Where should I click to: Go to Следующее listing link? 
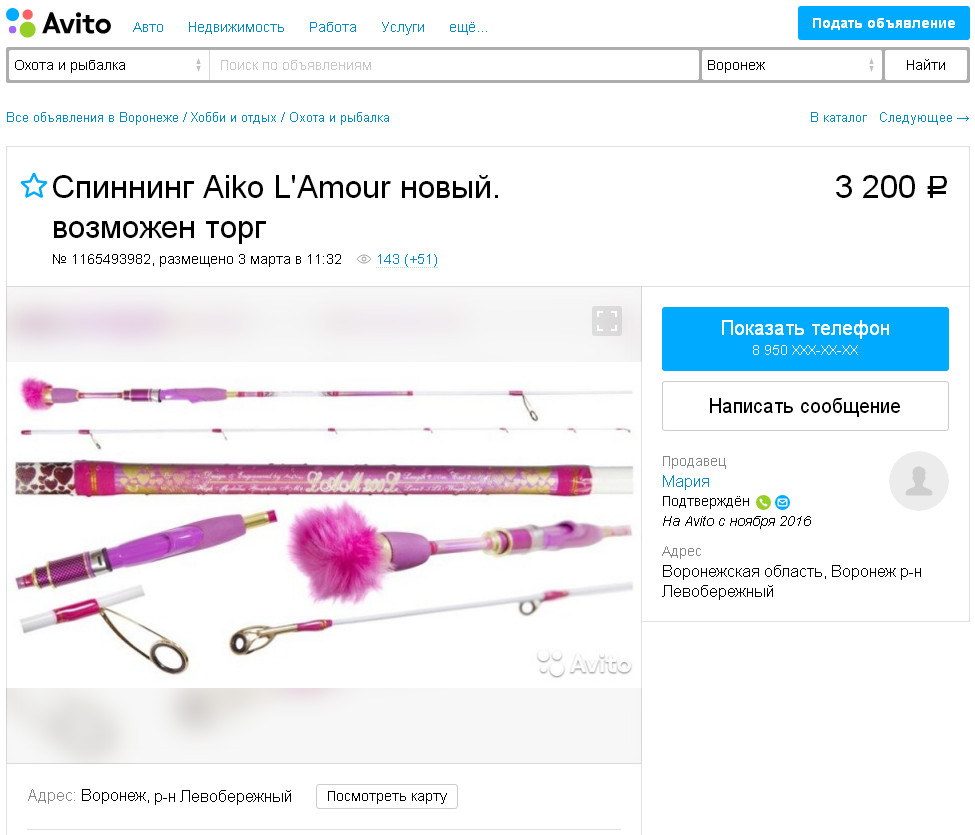point(923,118)
